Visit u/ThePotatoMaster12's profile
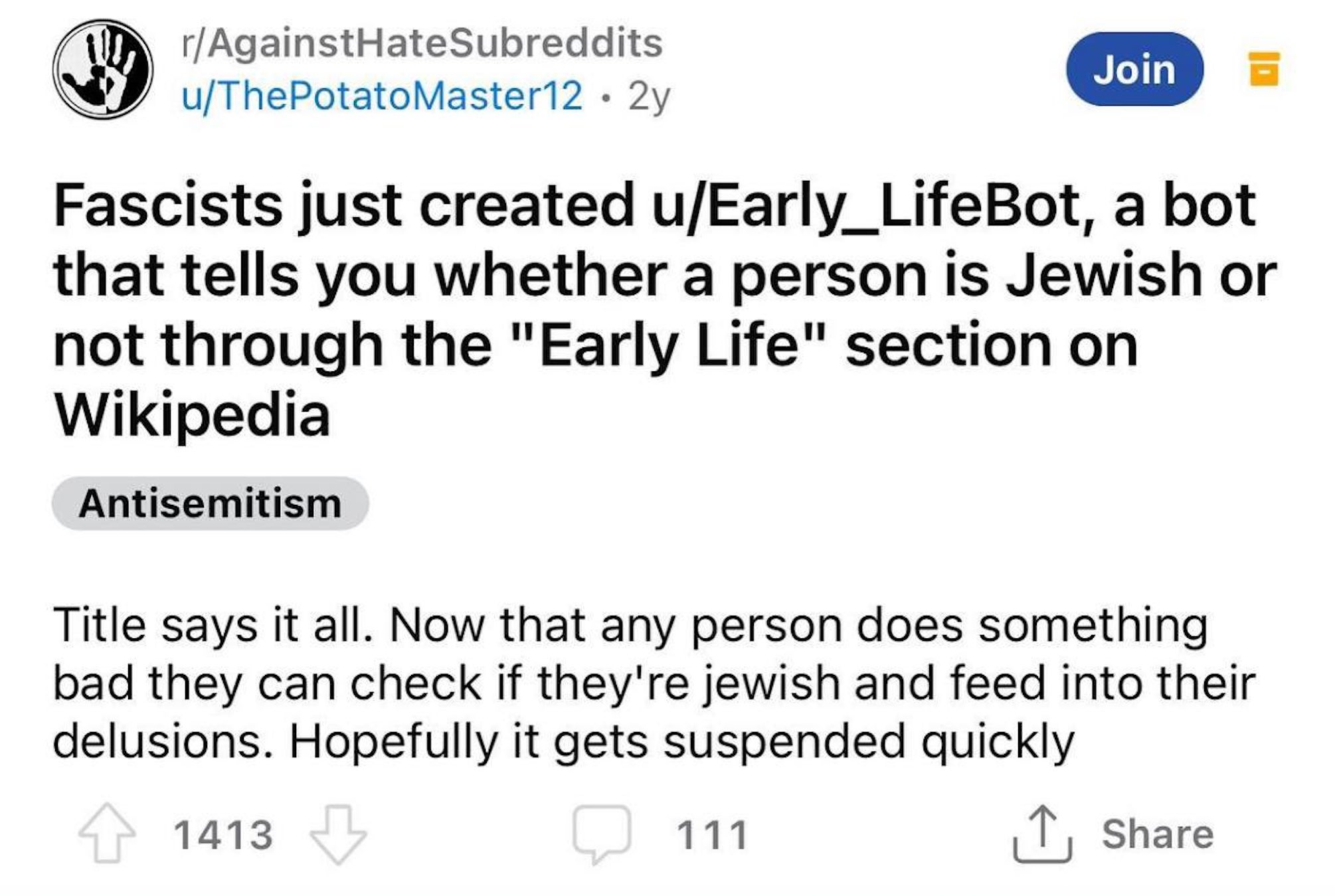Viewport: 1335px width, 896px height. pyautogui.click(x=382, y=96)
